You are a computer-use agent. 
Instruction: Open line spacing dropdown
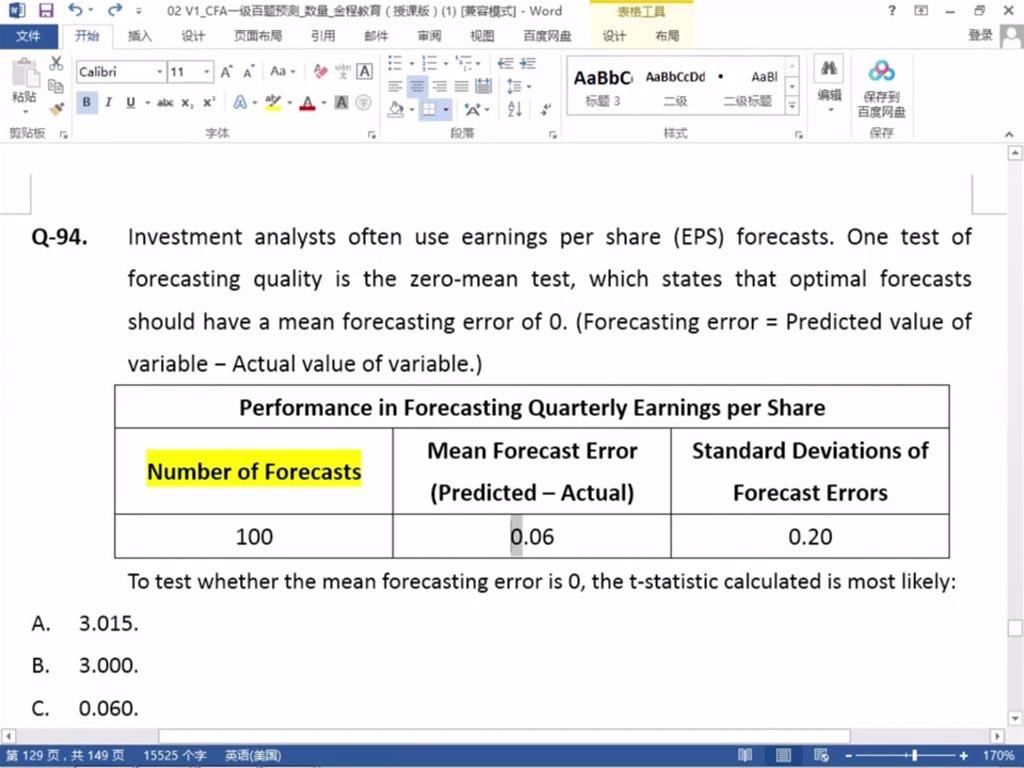point(519,86)
